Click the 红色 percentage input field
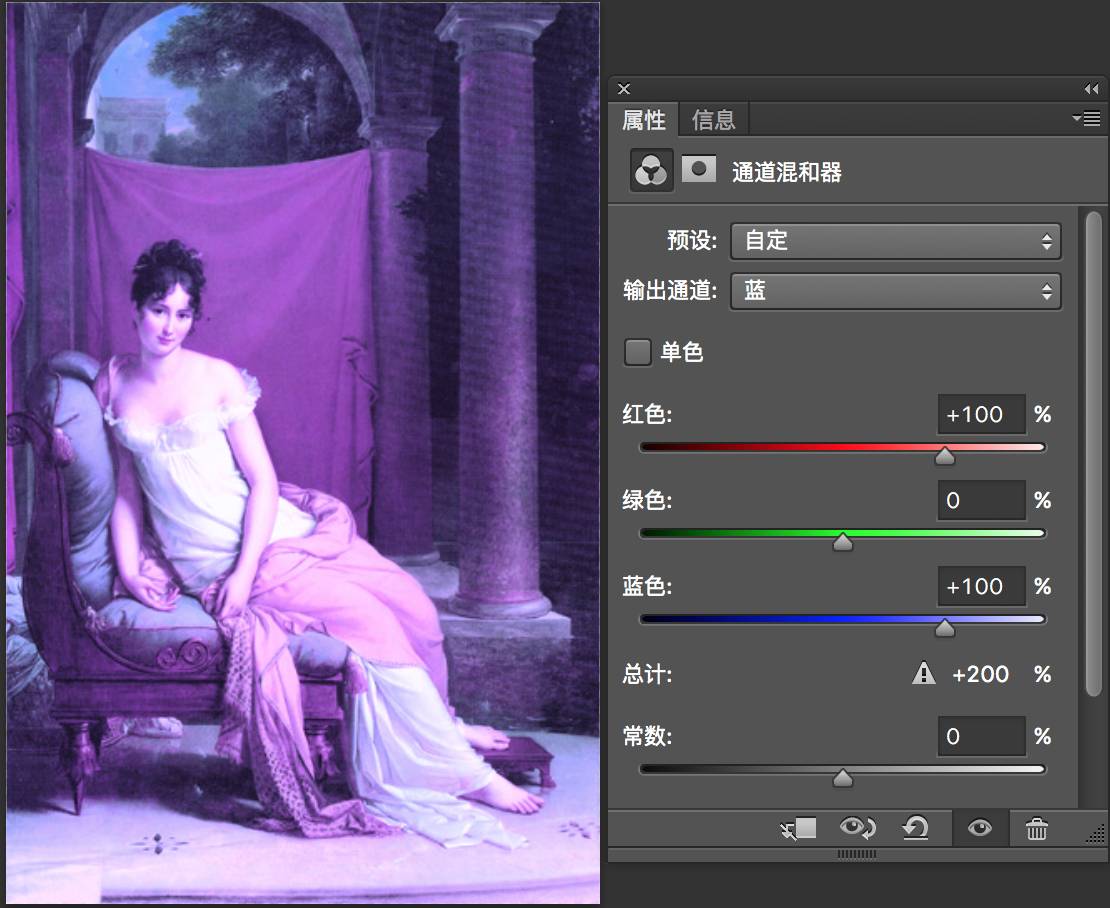Screen dimensions: 1110x908 tap(981, 414)
